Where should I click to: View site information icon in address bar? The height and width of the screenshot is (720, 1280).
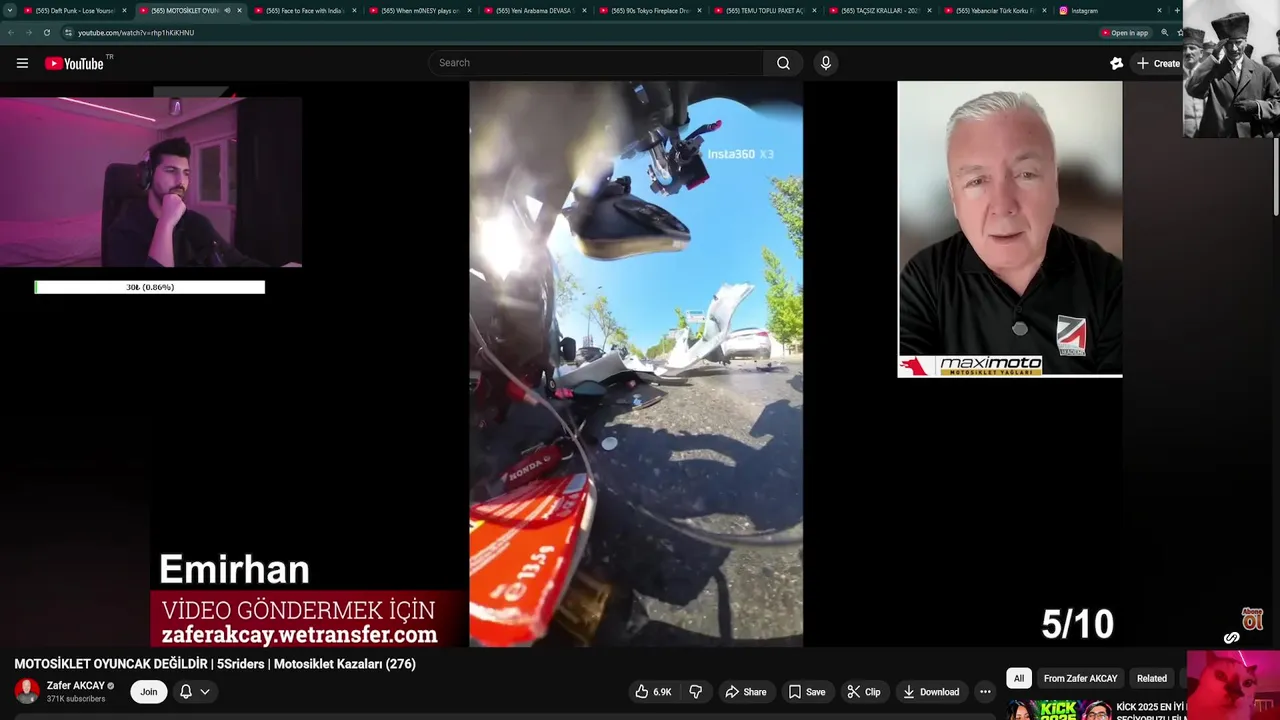pyautogui.click(x=68, y=32)
